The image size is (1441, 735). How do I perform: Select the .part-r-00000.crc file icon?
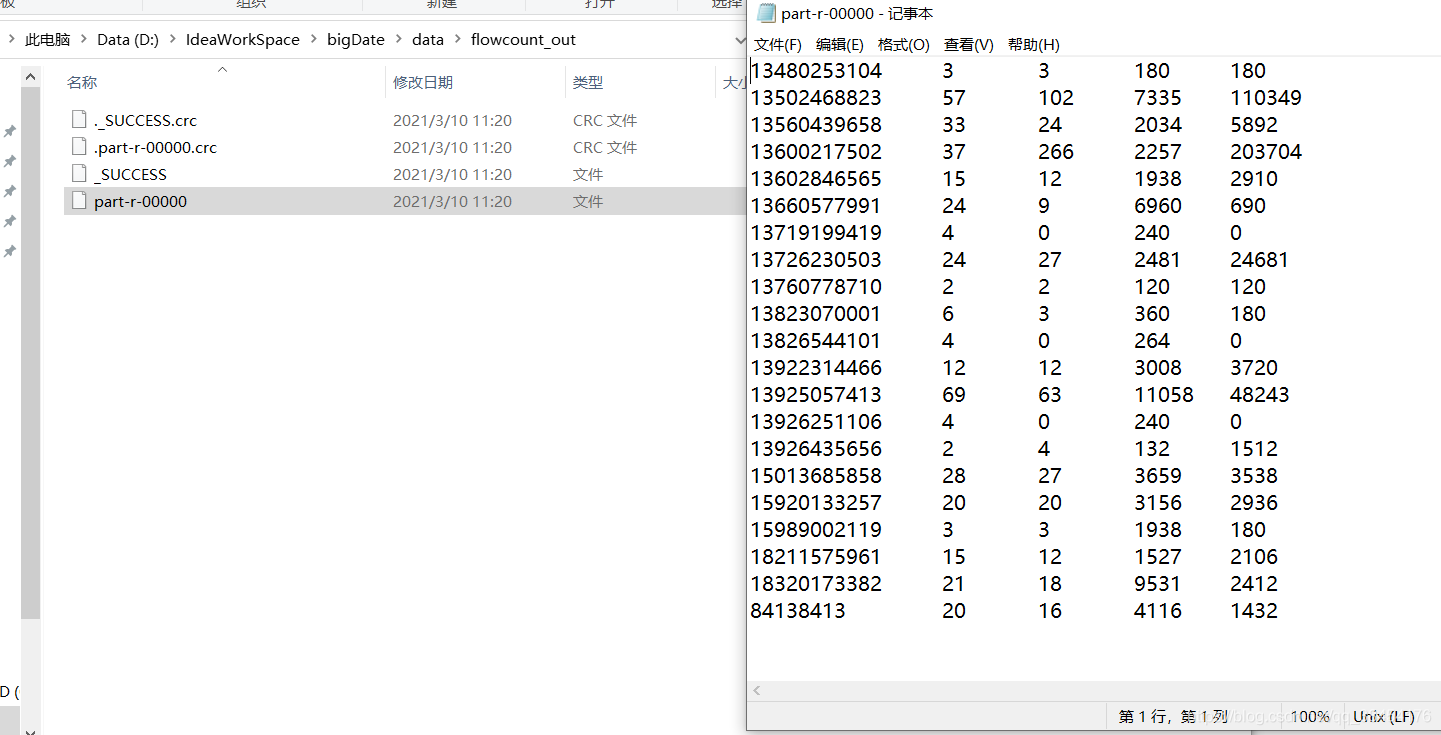[80, 146]
